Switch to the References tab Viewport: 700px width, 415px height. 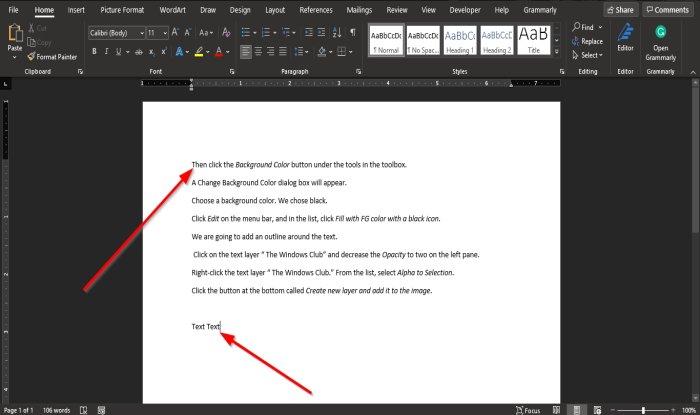coord(316,9)
